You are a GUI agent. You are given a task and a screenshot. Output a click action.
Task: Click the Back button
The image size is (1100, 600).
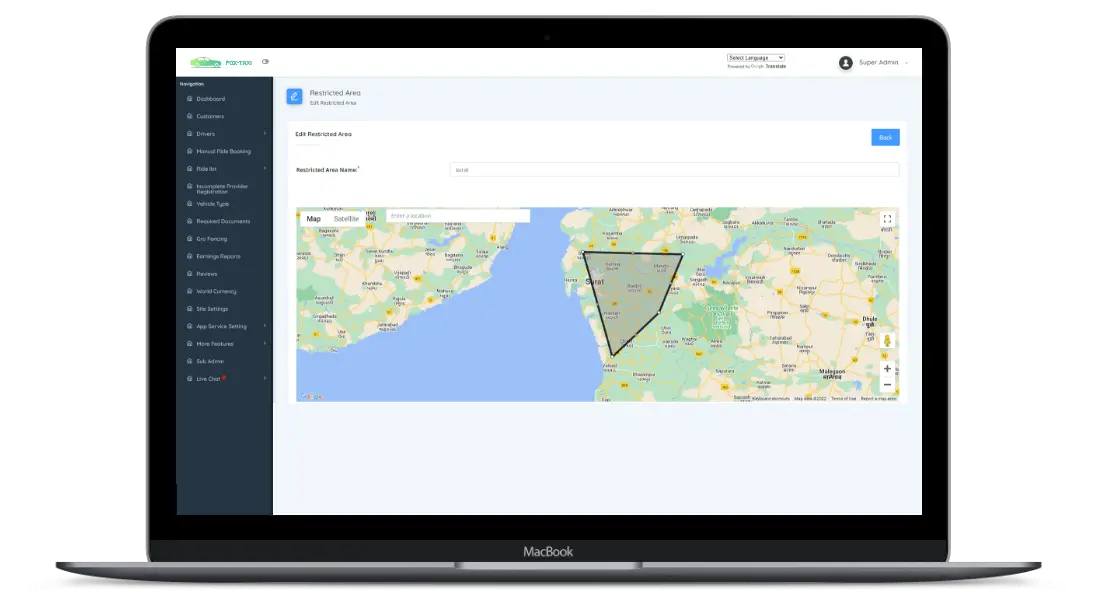pyautogui.click(x=885, y=138)
